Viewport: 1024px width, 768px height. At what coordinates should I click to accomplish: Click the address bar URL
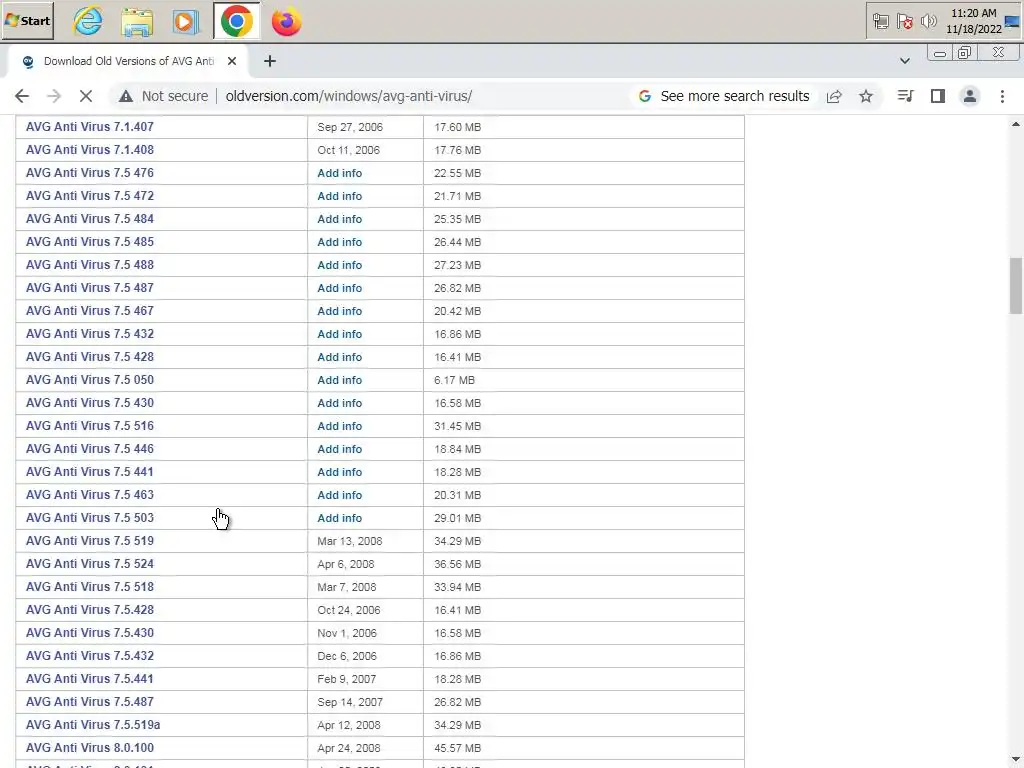click(349, 96)
